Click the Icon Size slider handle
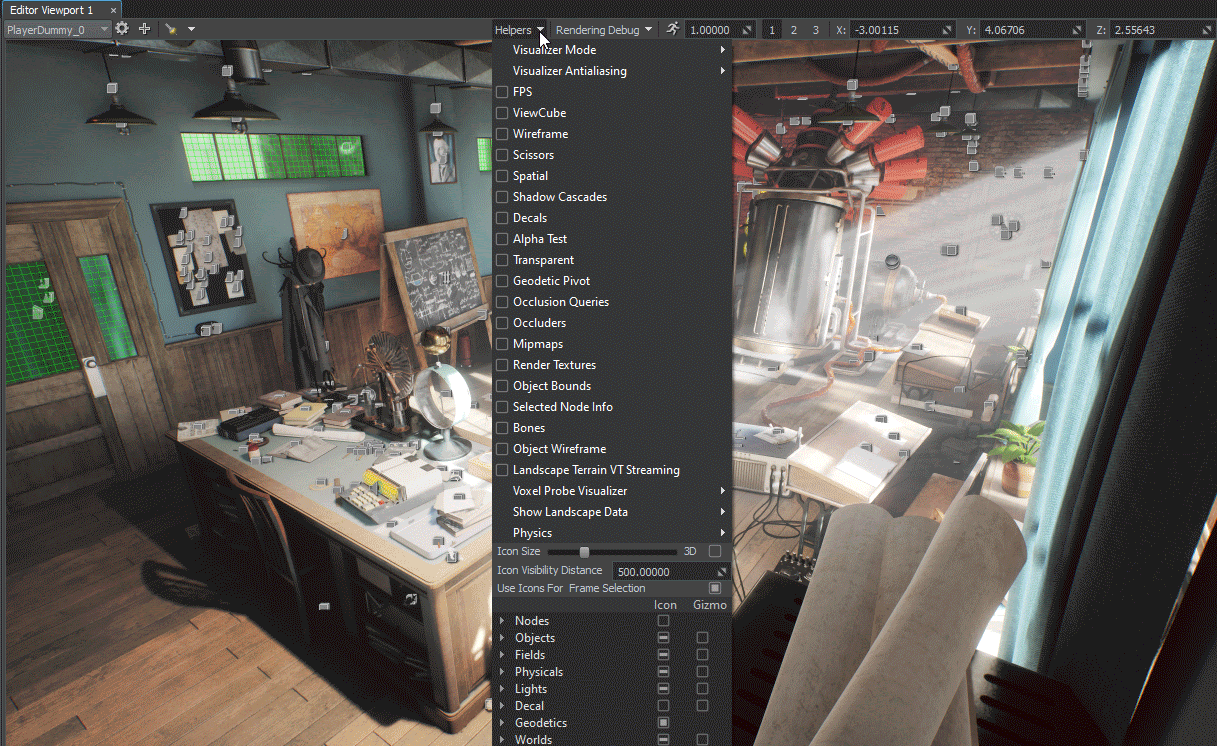The height and width of the screenshot is (746, 1217). pyautogui.click(x=584, y=552)
